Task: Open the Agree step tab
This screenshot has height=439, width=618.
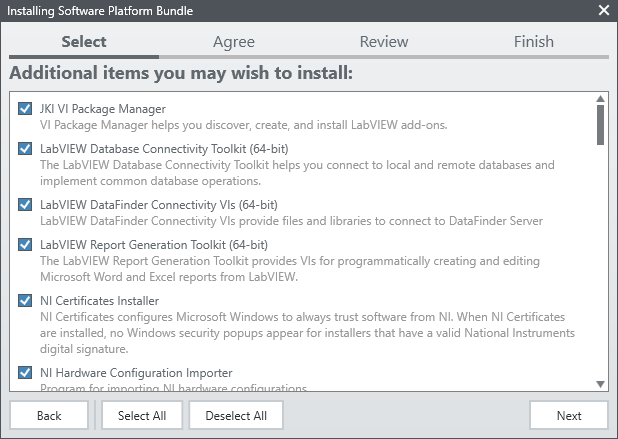Action: click(x=234, y=42)
